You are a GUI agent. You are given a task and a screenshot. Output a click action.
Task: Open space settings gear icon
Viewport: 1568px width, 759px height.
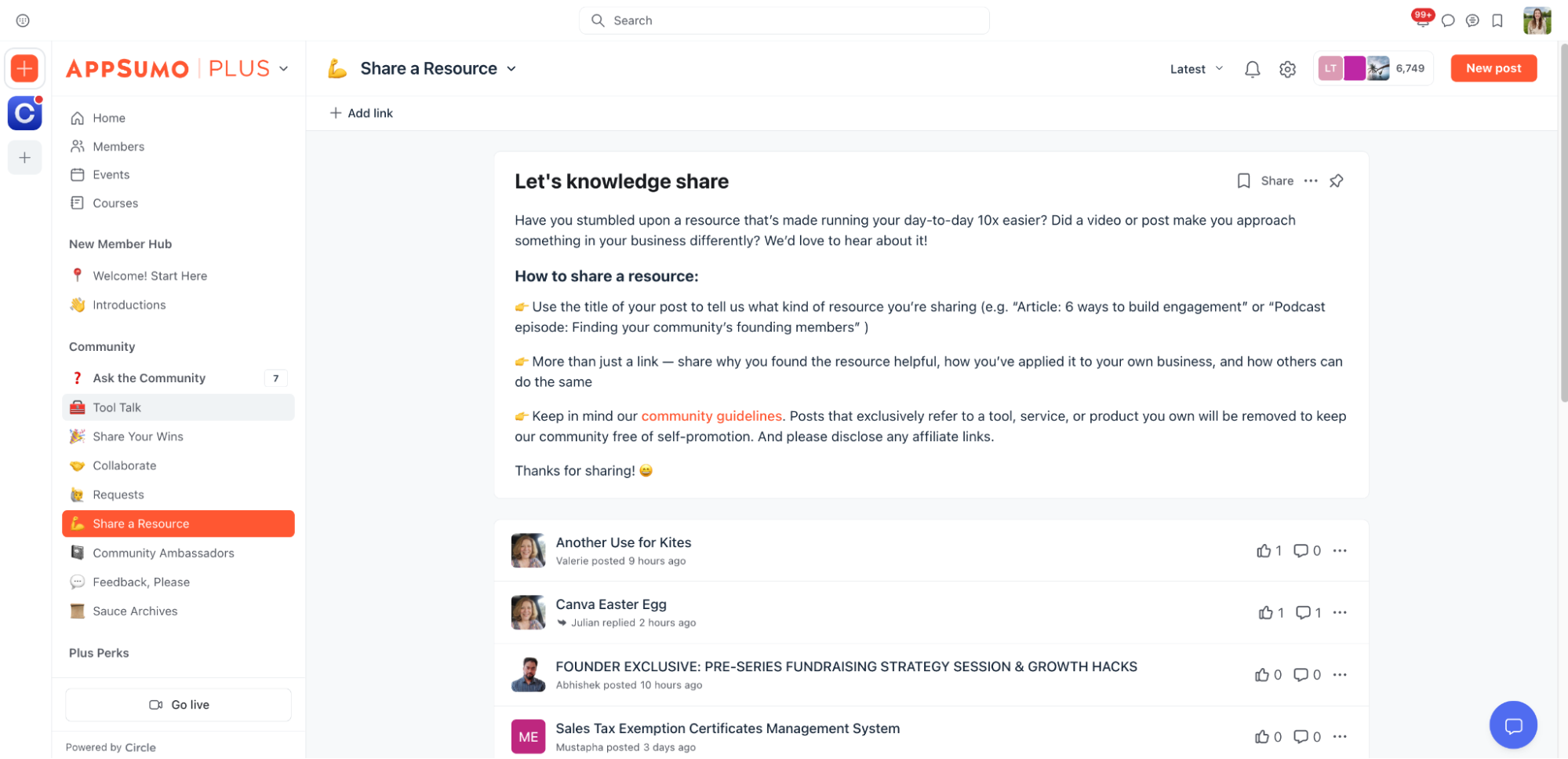[x=1287, y=69]
